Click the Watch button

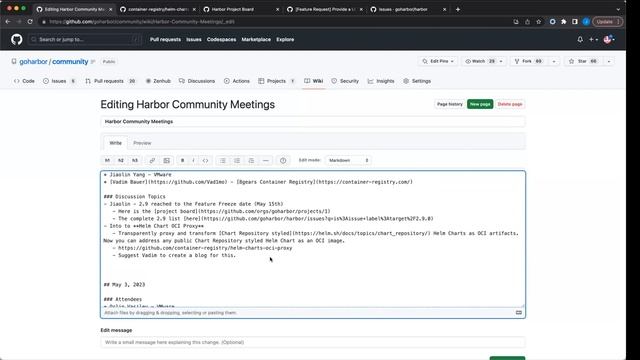coord(480,61)
